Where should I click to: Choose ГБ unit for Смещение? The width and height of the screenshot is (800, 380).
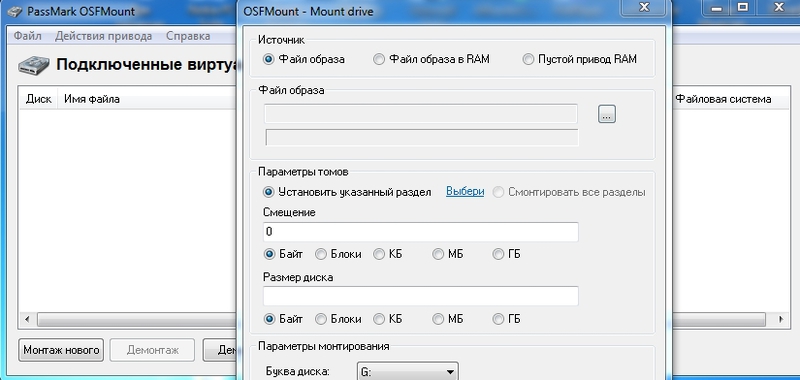498,254
